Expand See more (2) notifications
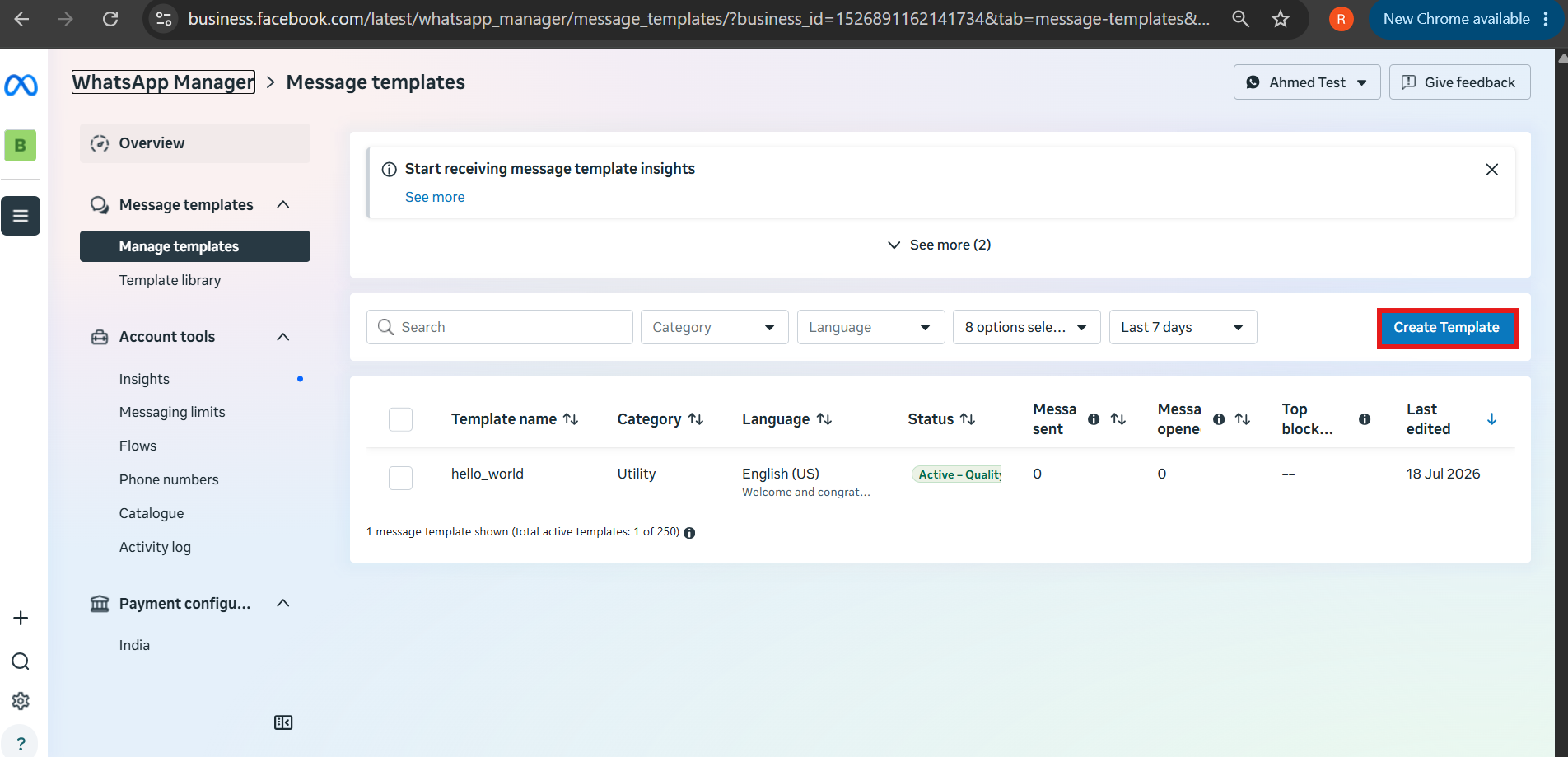 pyautogui.click(x=939, y=245)
